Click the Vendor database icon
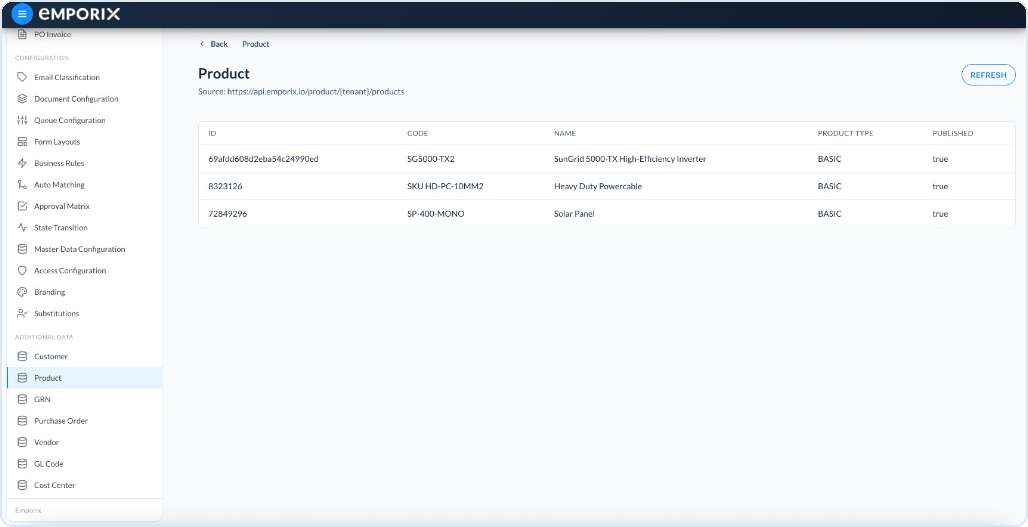The width and height of the screenshot is (1028, 527). tap(22, 442)
